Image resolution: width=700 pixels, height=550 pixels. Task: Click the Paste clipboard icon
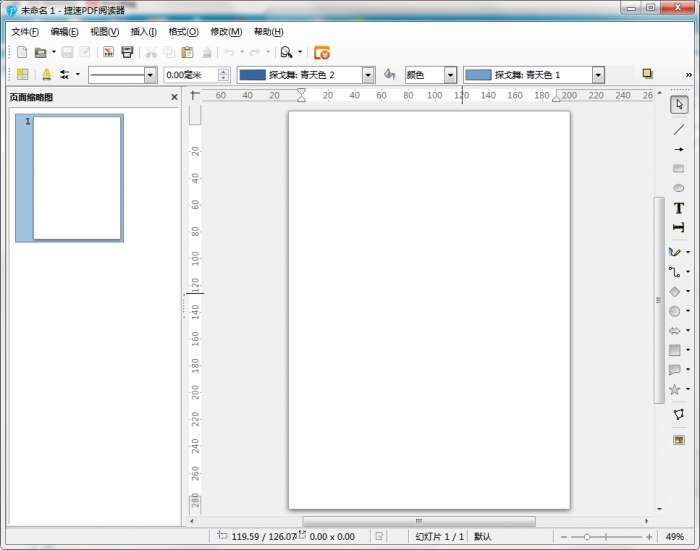187,52
